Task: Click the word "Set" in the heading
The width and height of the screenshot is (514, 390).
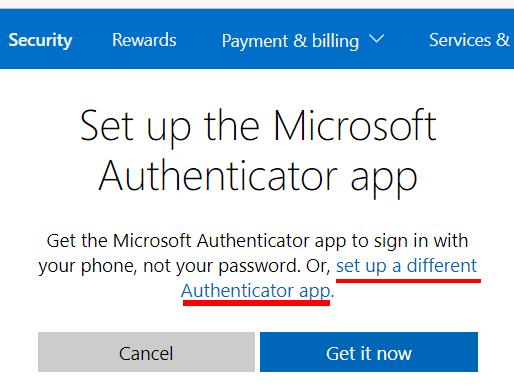Action: pyautogui.click(x=107, y=125)
